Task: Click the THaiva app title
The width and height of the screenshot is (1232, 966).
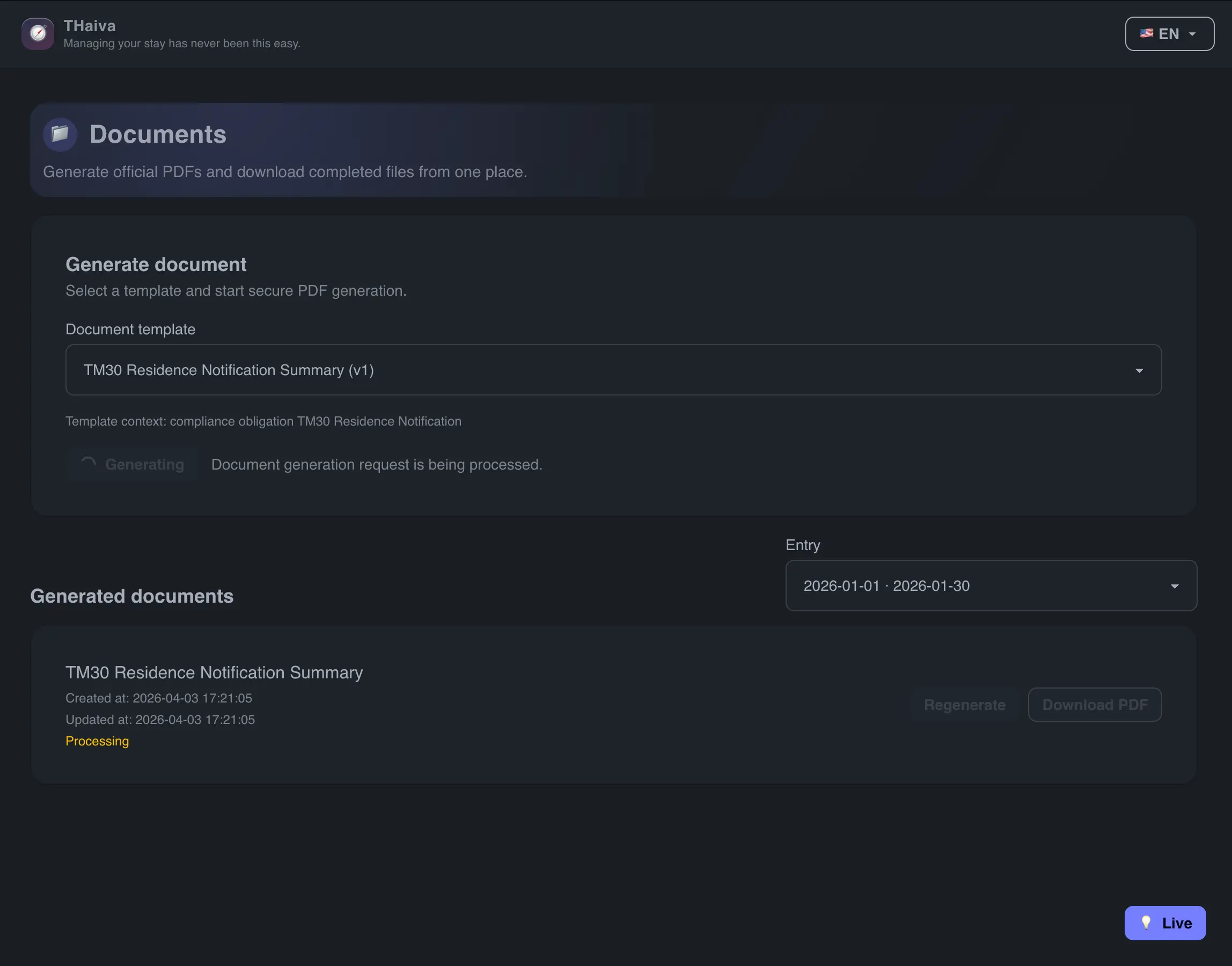Action: (x=89, y=26)
